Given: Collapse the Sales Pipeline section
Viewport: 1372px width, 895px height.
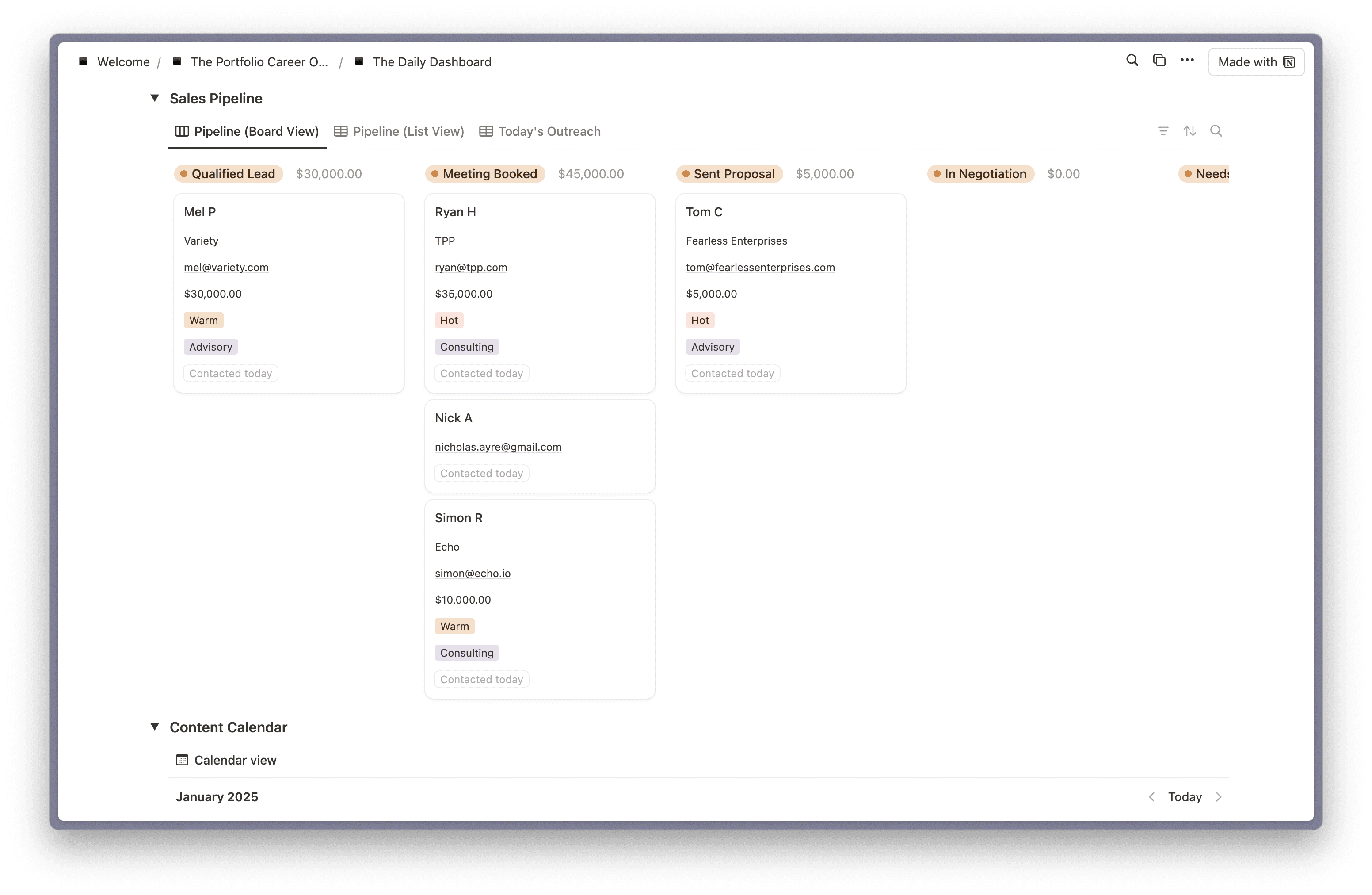Looking at the screenshot, I should (x=155, y=98).
